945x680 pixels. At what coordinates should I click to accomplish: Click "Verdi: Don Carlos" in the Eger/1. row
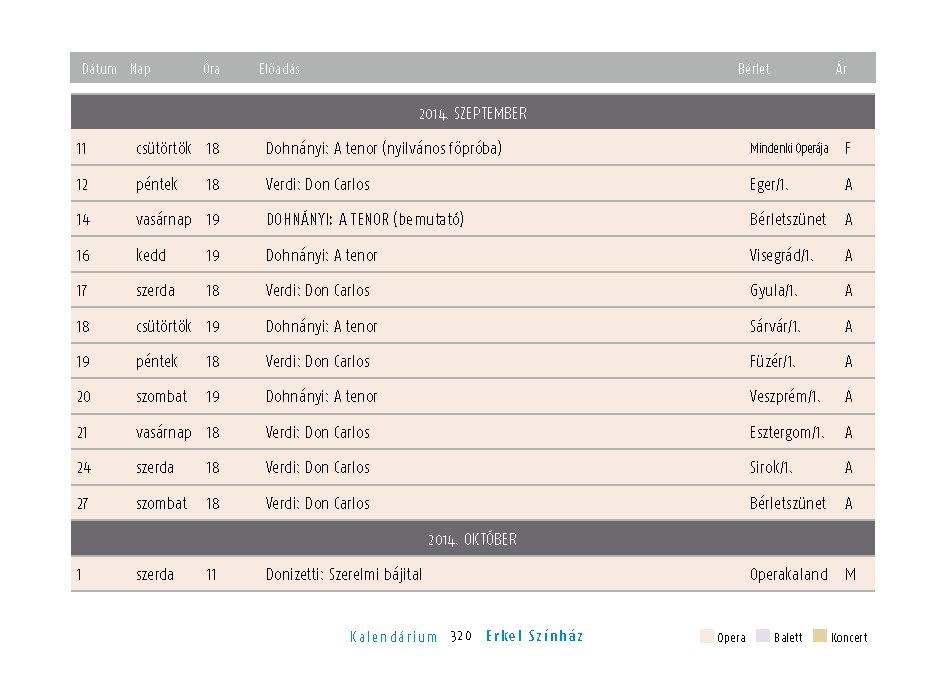pyautogui.click(x=318, y=184)
